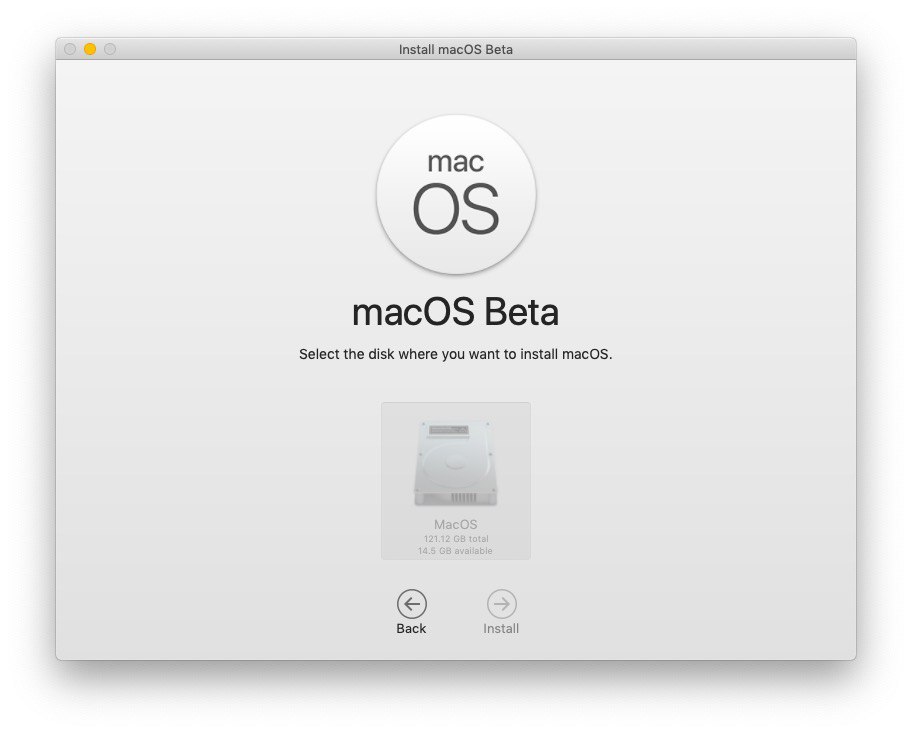Click the 'MacOS' disk name
This screenshot has width=912, height=734.
[x=455, y=524]
